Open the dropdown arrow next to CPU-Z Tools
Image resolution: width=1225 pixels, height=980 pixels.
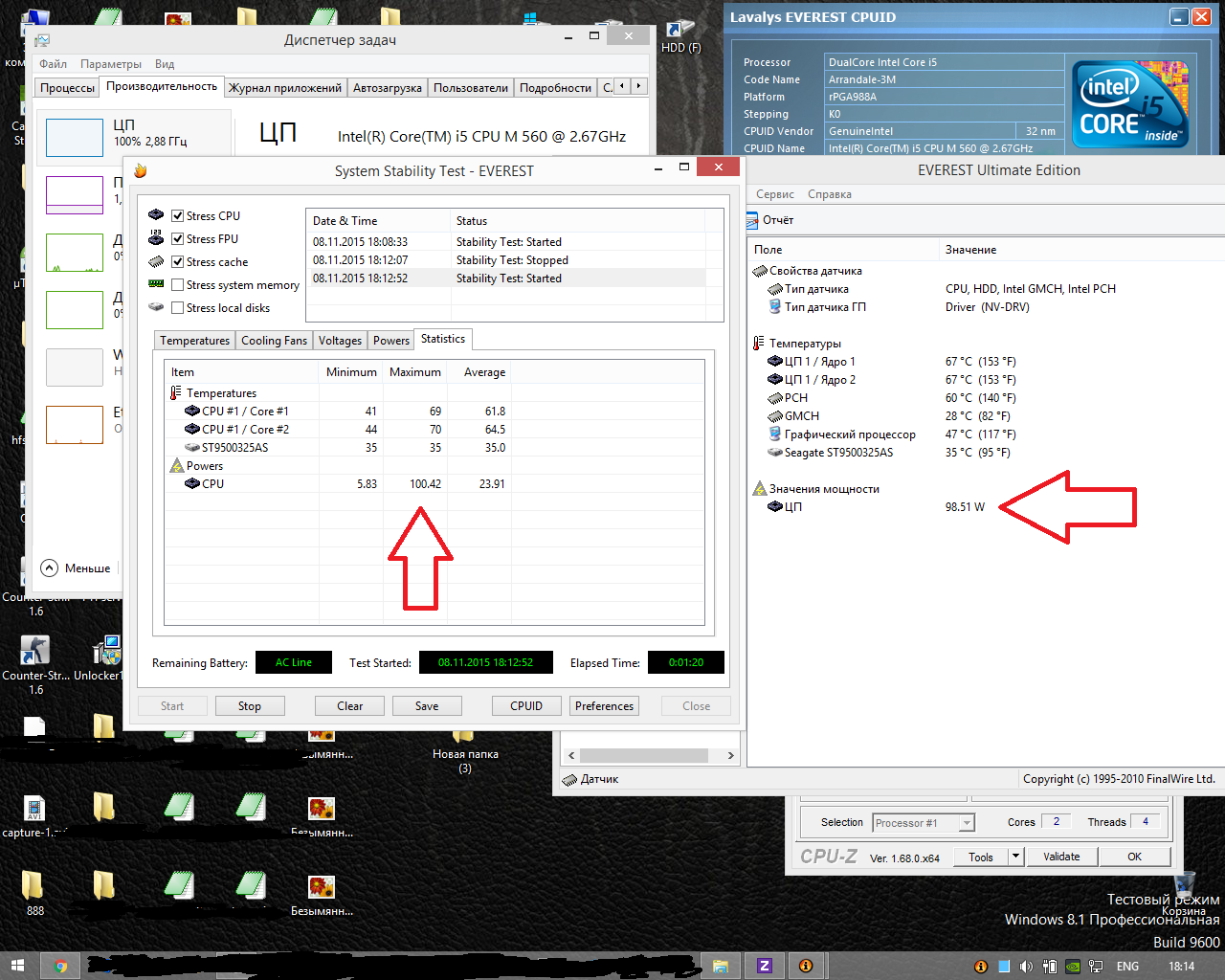click(x=1015, y=857)
